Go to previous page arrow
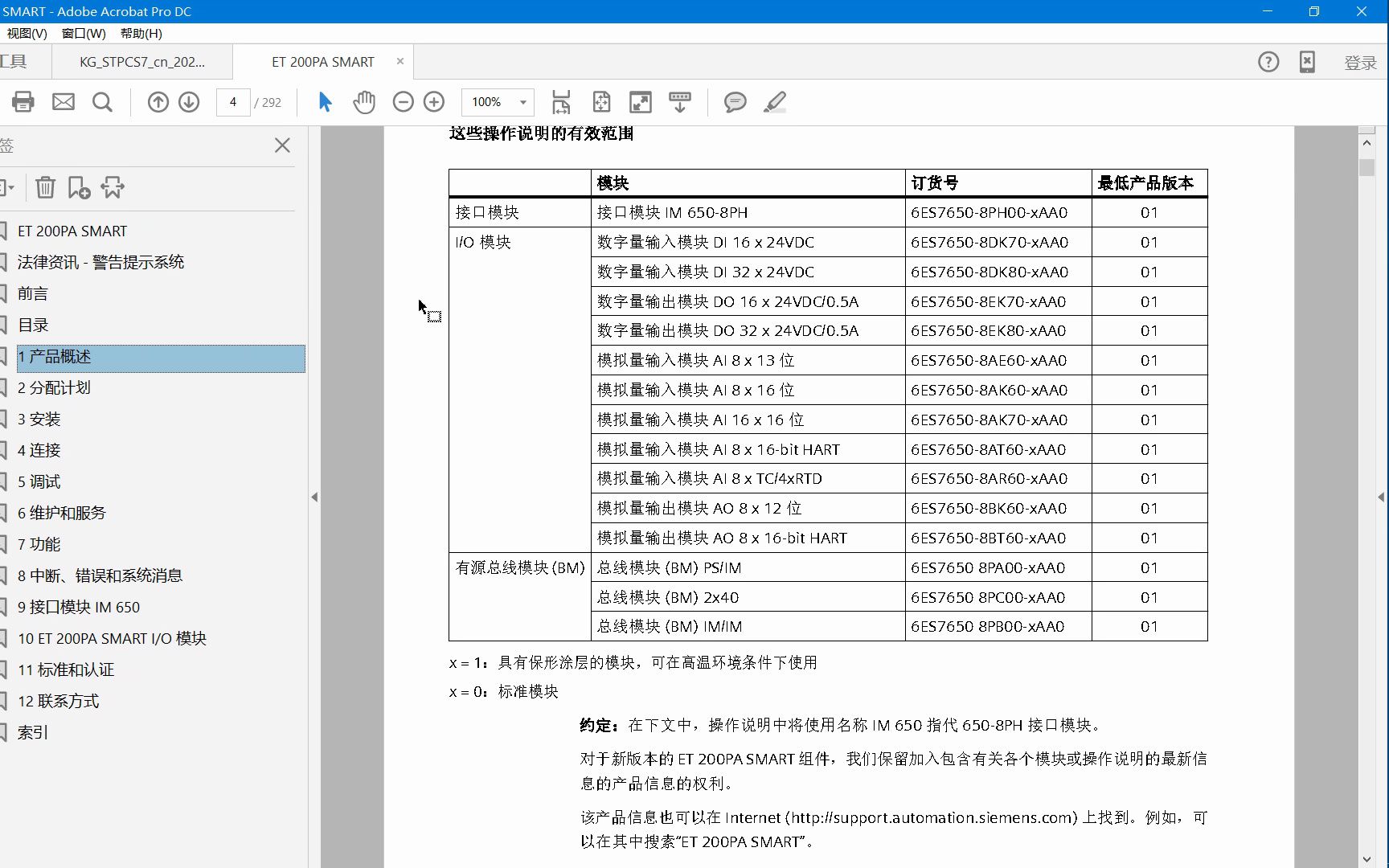Screen dimensions: 1389x868 (x=158, y=102)
